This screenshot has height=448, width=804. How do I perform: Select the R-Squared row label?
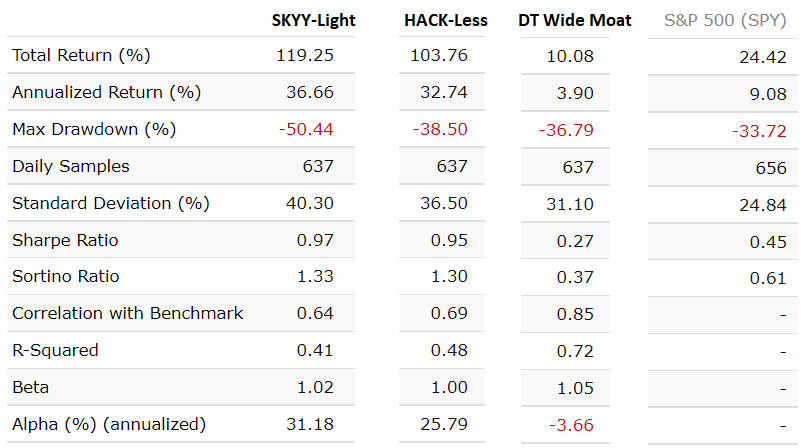[56, 350]
